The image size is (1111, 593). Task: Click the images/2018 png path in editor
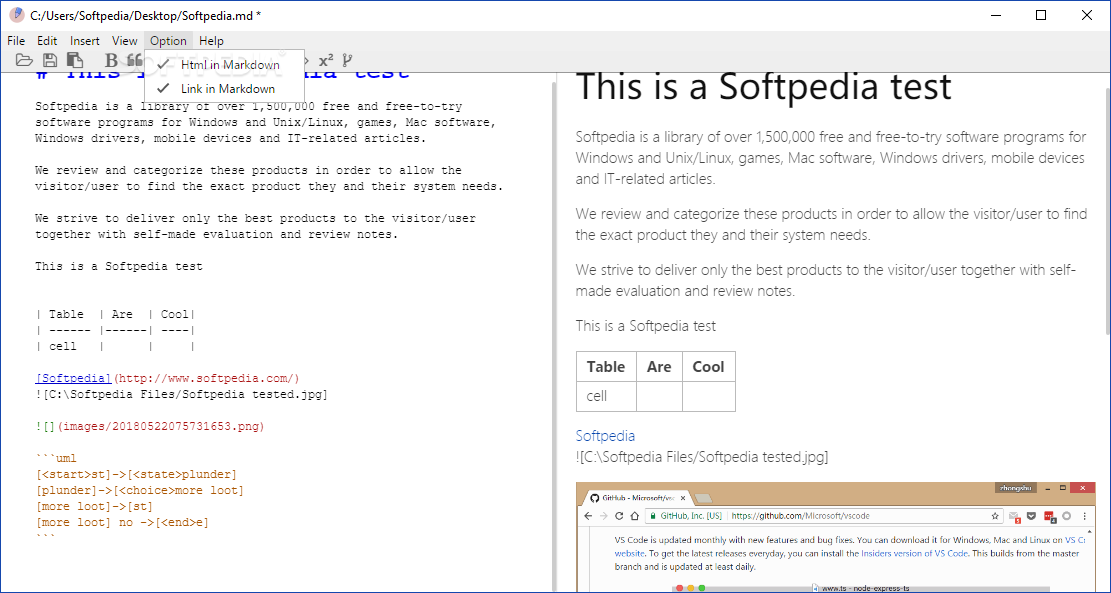160,427
